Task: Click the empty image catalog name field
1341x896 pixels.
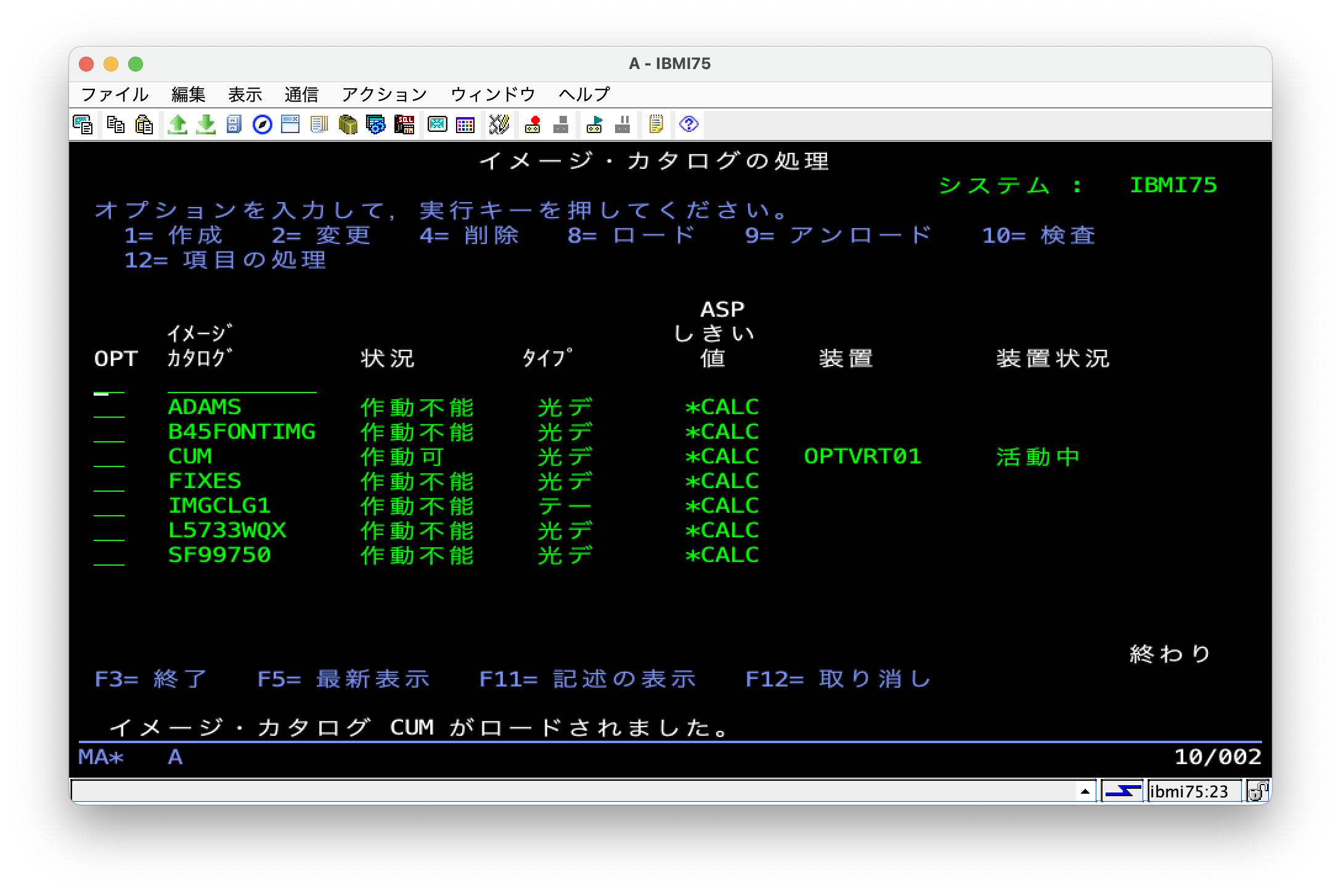Action: [x=242, y=385]
